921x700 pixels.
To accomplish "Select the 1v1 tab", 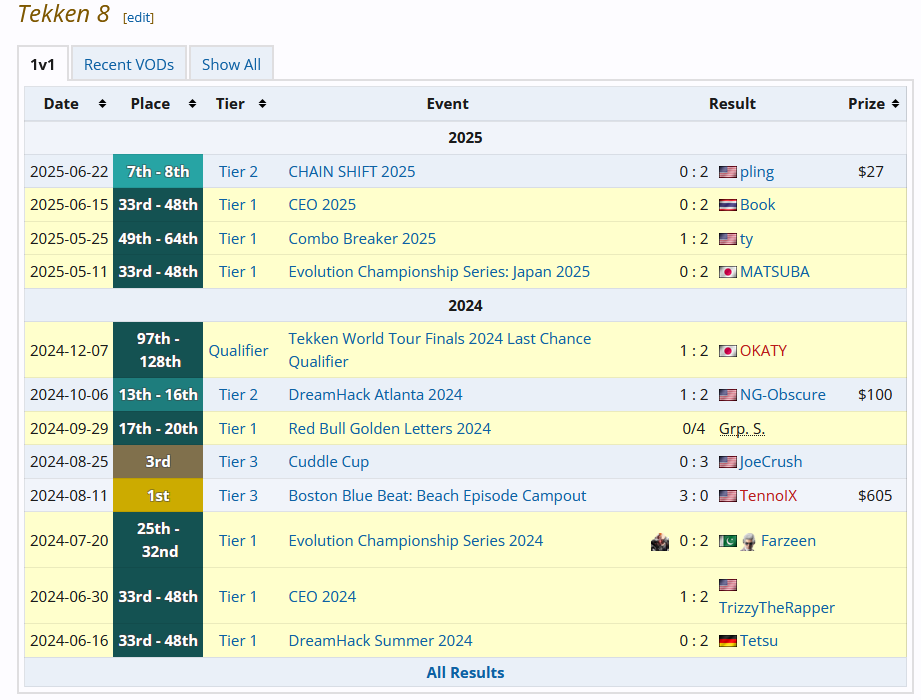I will pyautogui.click(x=43, y=64).
